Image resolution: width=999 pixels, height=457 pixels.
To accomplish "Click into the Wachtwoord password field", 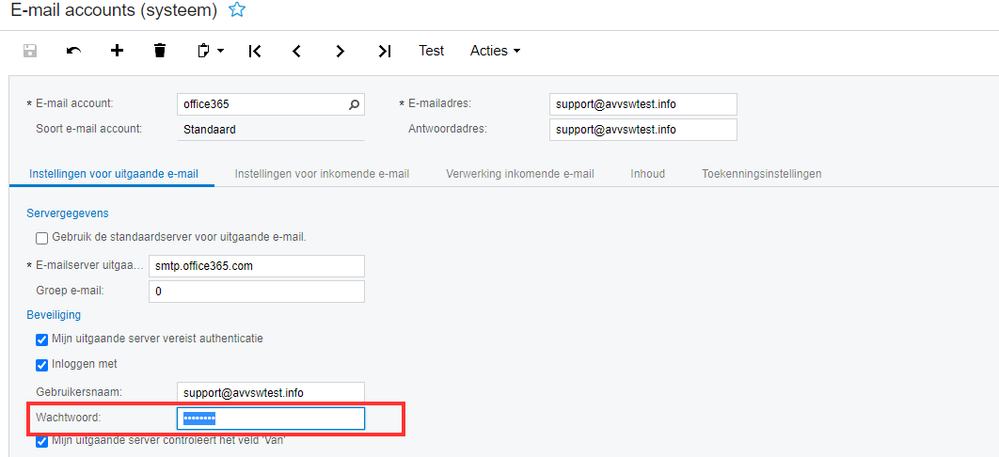I will coord(270,419).
